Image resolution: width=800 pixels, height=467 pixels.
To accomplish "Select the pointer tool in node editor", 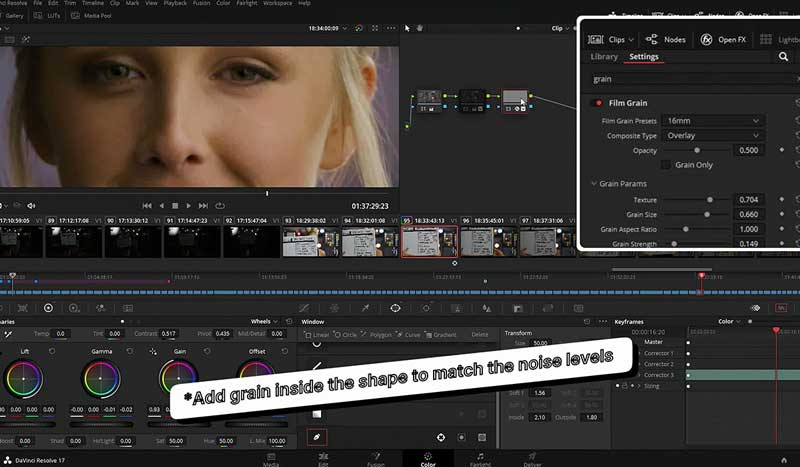I will 407,28.
